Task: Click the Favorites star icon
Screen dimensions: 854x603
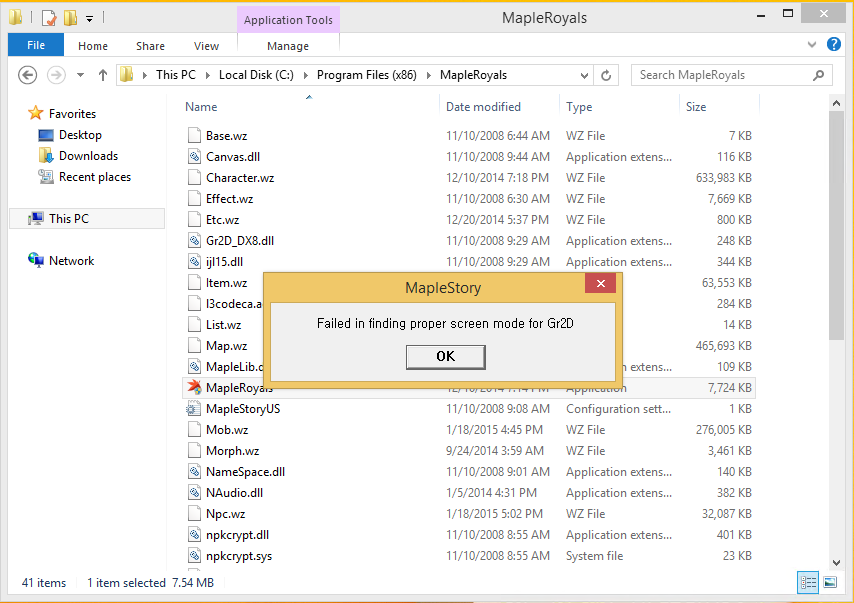Action: tap(36, 114)
